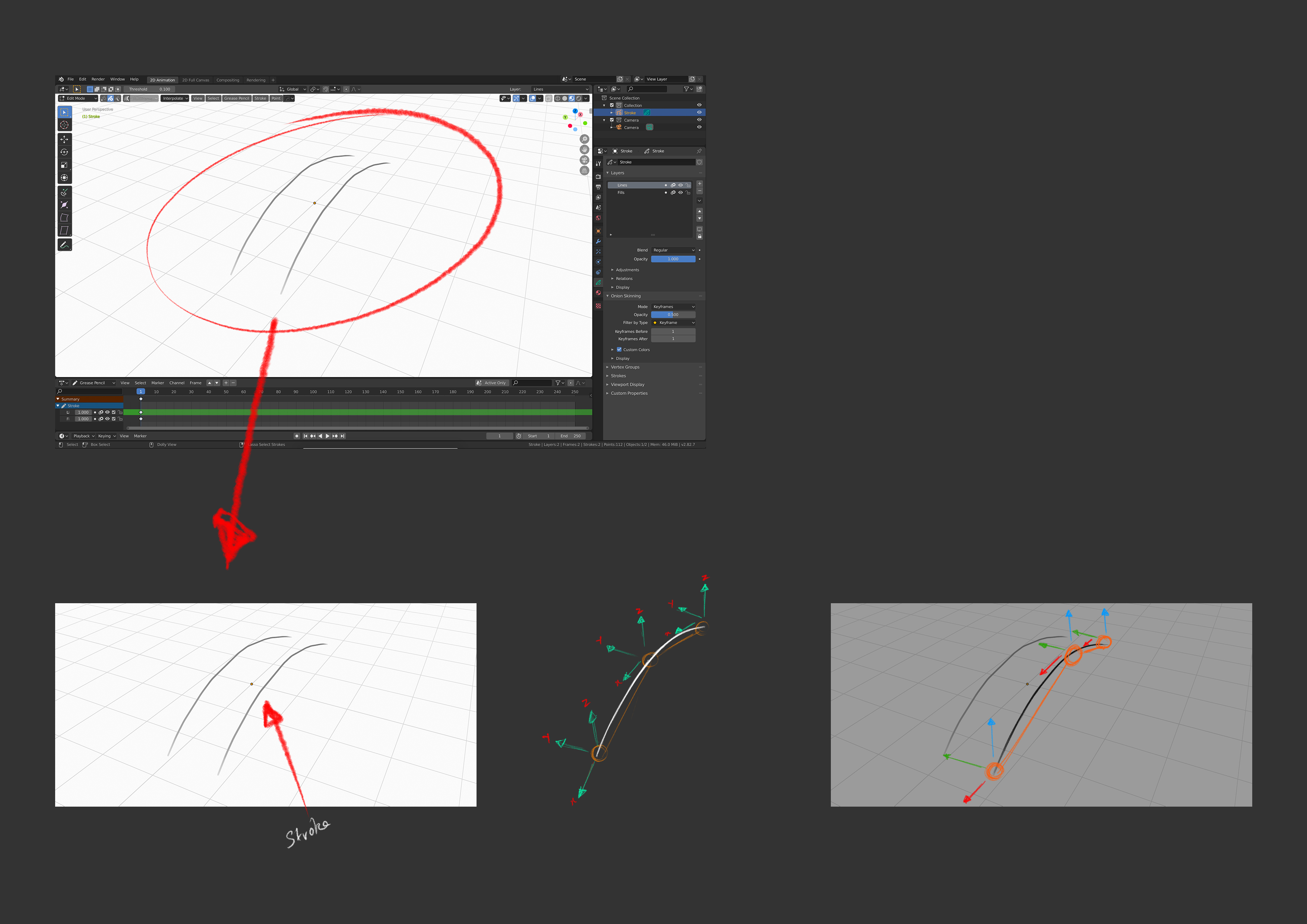Open the onion skinning Mode Keyframes dropdown

[x=673, y=307]
